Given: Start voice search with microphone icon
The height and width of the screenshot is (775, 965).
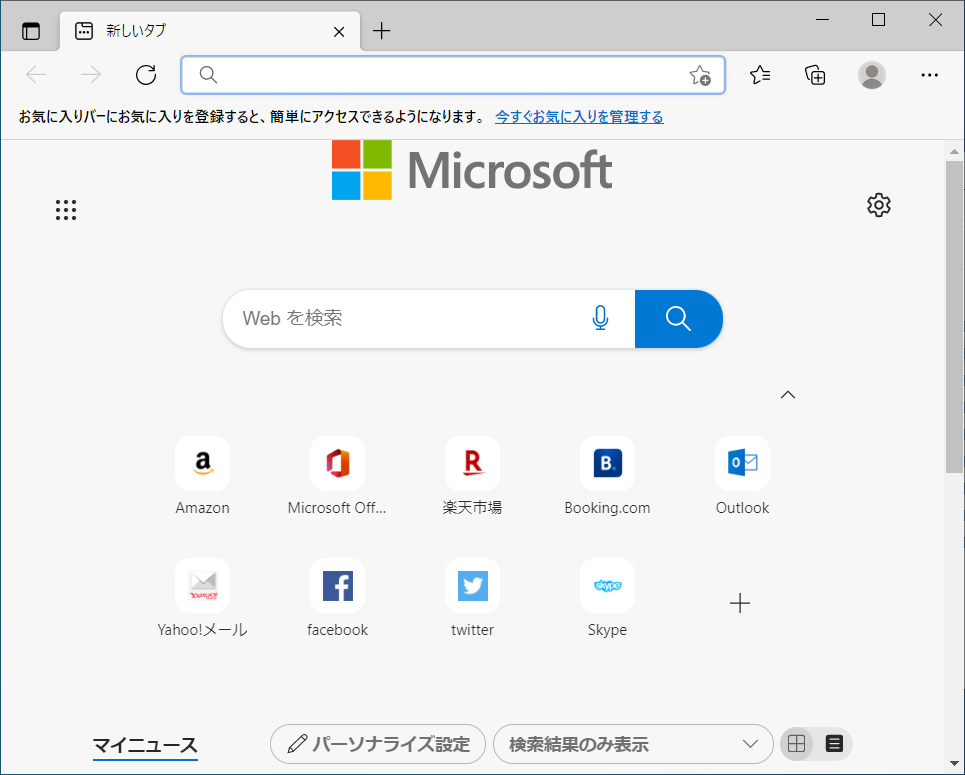Looking at the screenshot, I should pos(600,318).
